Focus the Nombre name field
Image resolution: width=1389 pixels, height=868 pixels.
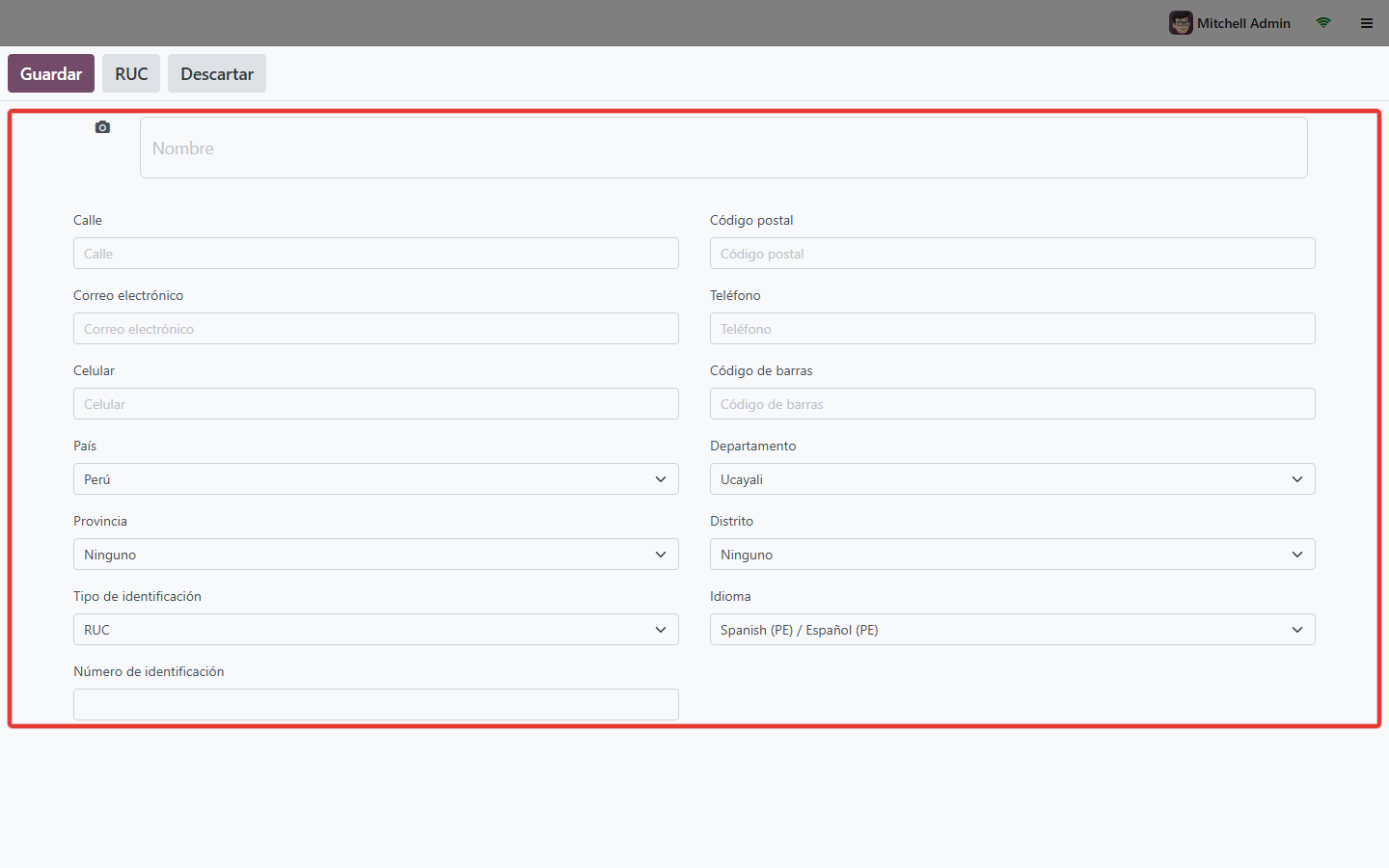[723, 148]
